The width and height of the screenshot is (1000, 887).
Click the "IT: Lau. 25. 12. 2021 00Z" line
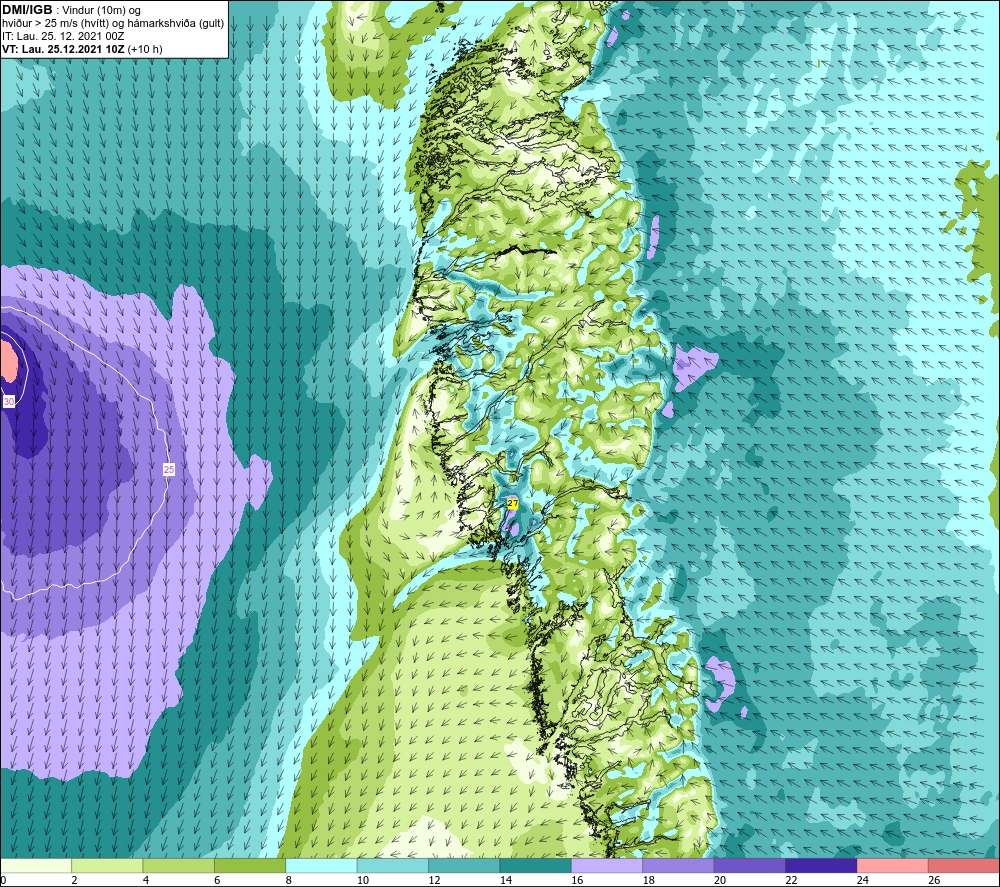coord(63,36)
